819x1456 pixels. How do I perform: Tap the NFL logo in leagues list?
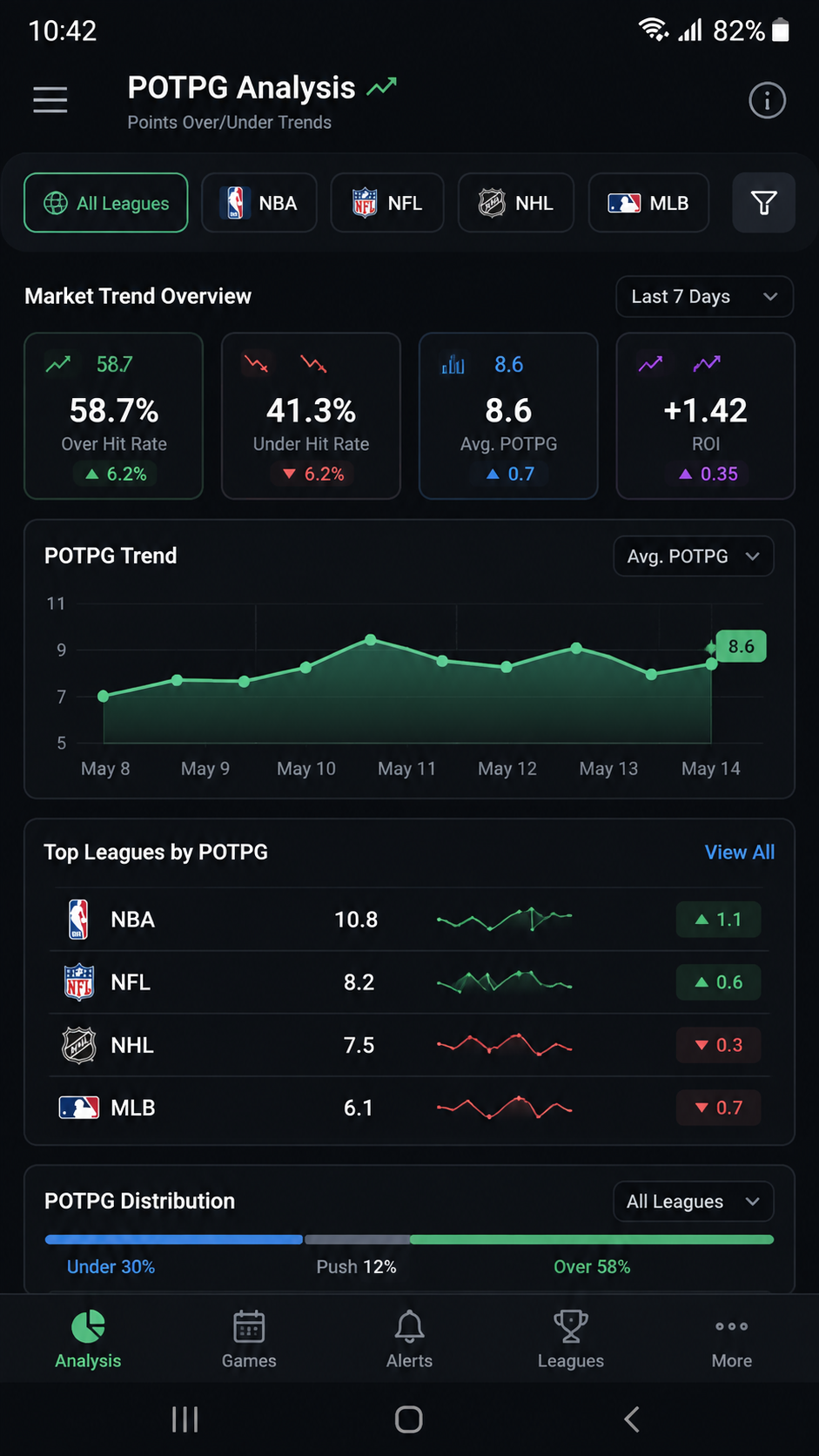pos(79,982)
